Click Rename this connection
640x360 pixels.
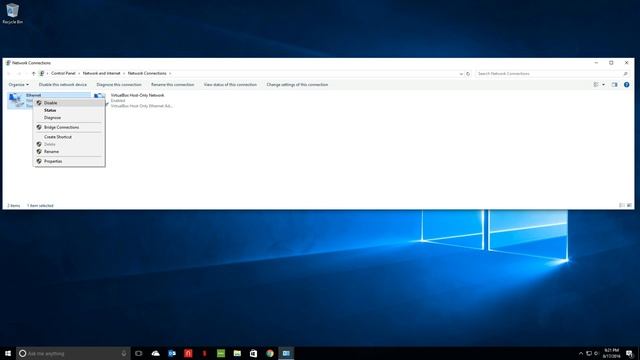click(172, 84)
